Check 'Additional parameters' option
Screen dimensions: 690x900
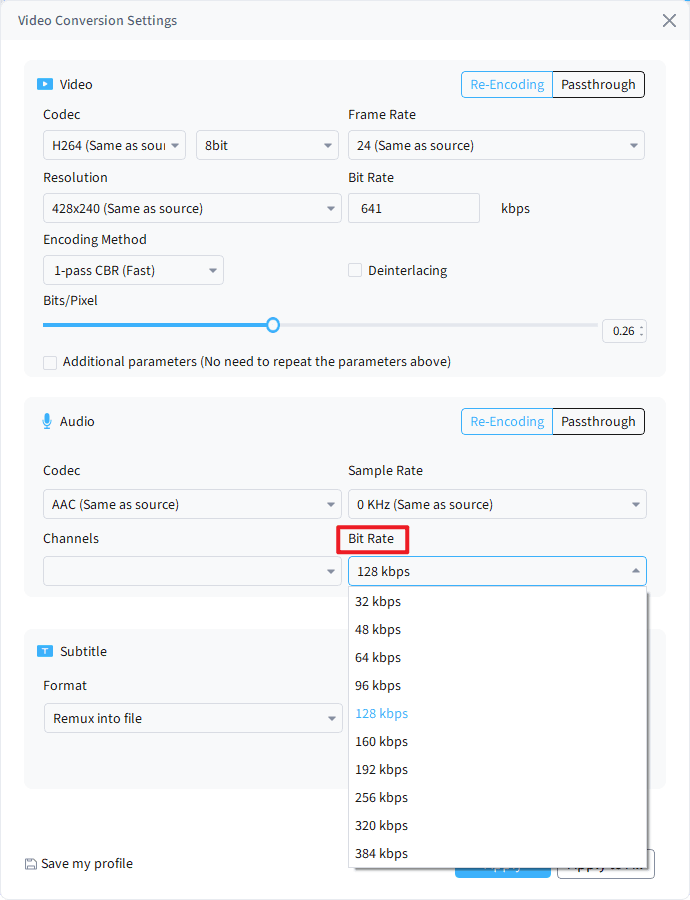click(x=50, y=362)
